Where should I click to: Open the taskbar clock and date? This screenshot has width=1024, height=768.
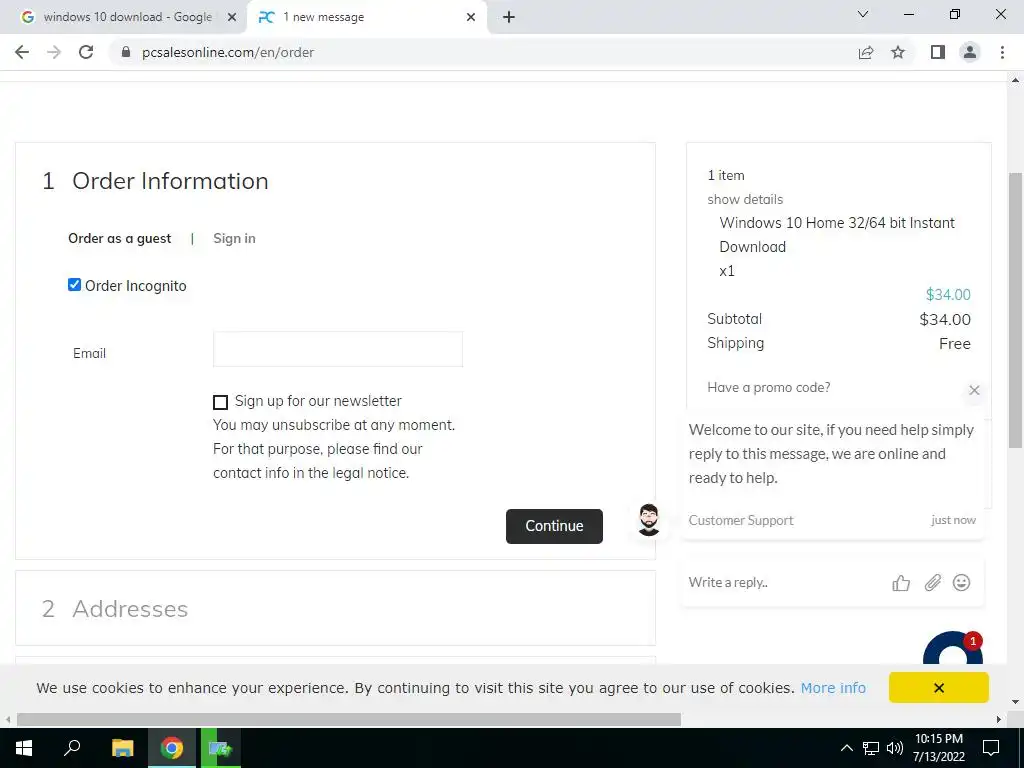(x=938, y=748)
